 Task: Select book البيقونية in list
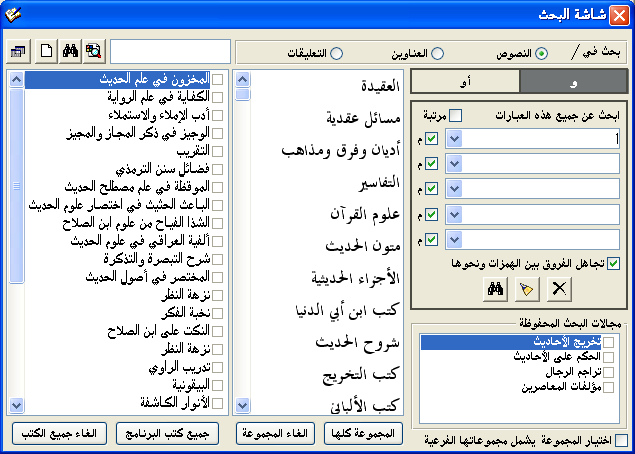191,385
